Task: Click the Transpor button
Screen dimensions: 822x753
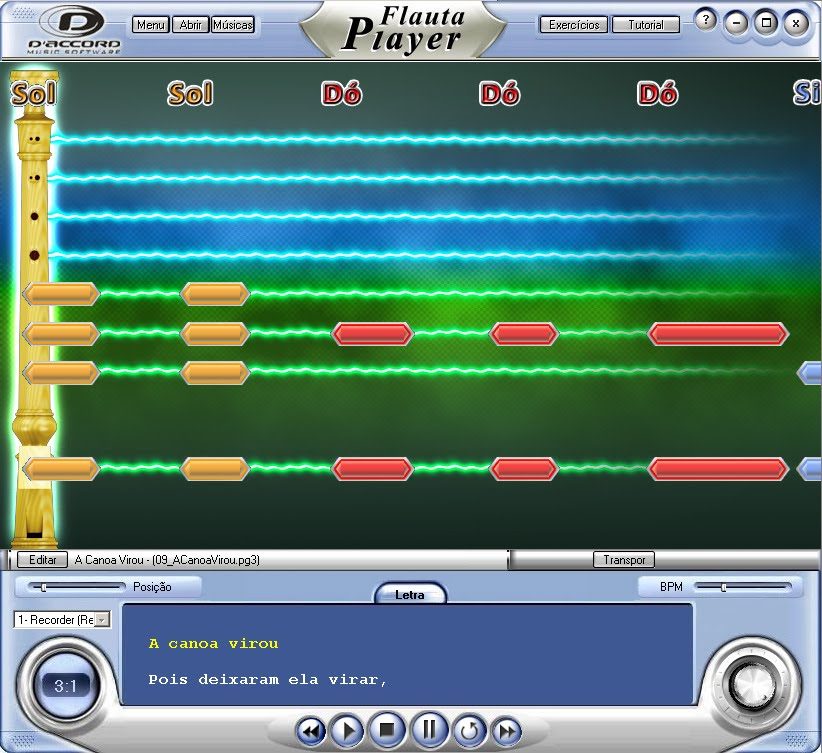Action: [624, 560]
